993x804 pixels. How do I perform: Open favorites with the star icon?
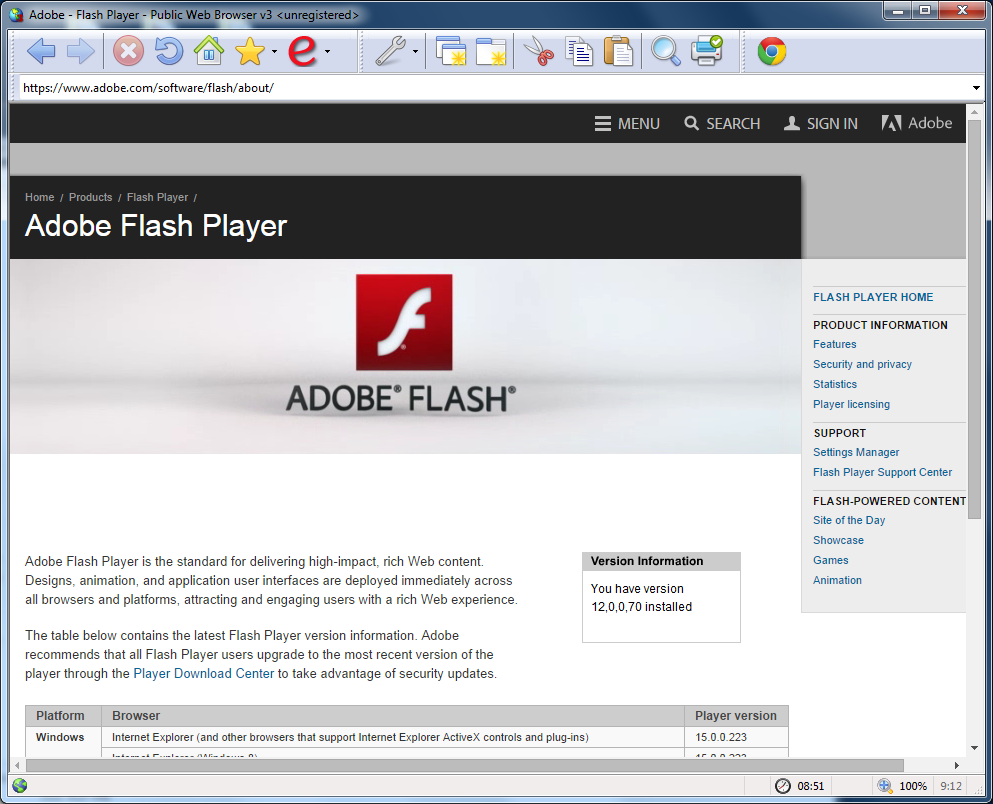point(250,51)
